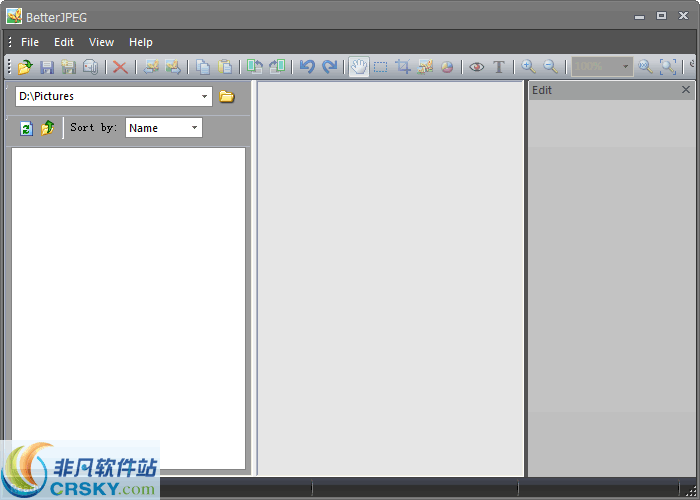Open the Edit menu
This screenshot has width=700, height=500.
tap(64, 42)
